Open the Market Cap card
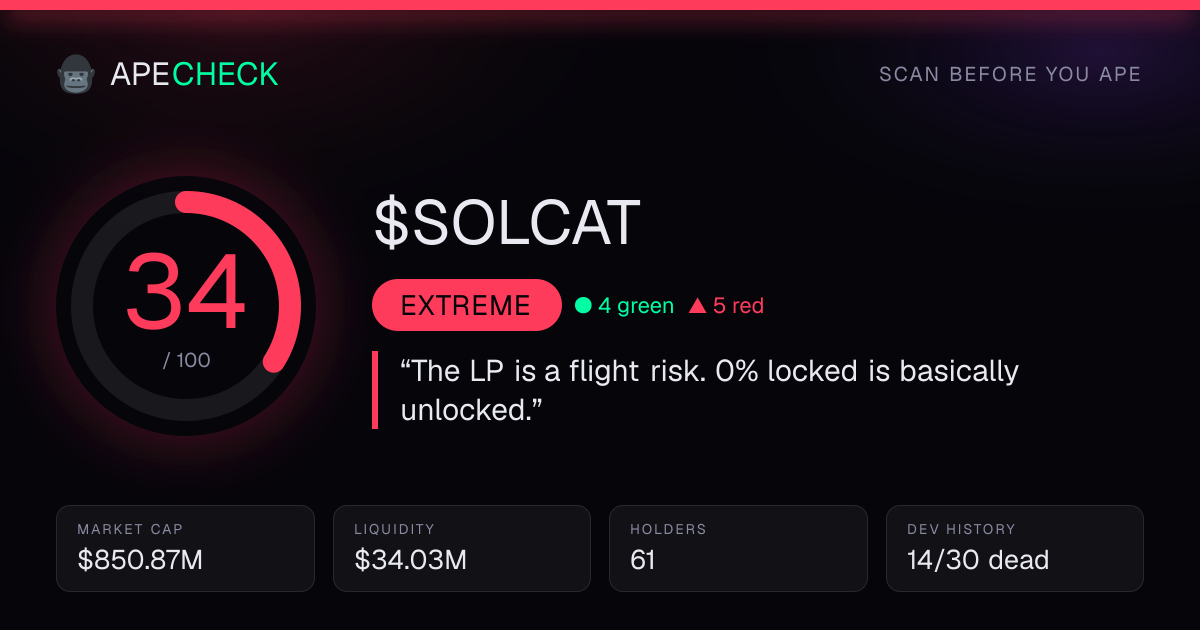 coord(186,548)
